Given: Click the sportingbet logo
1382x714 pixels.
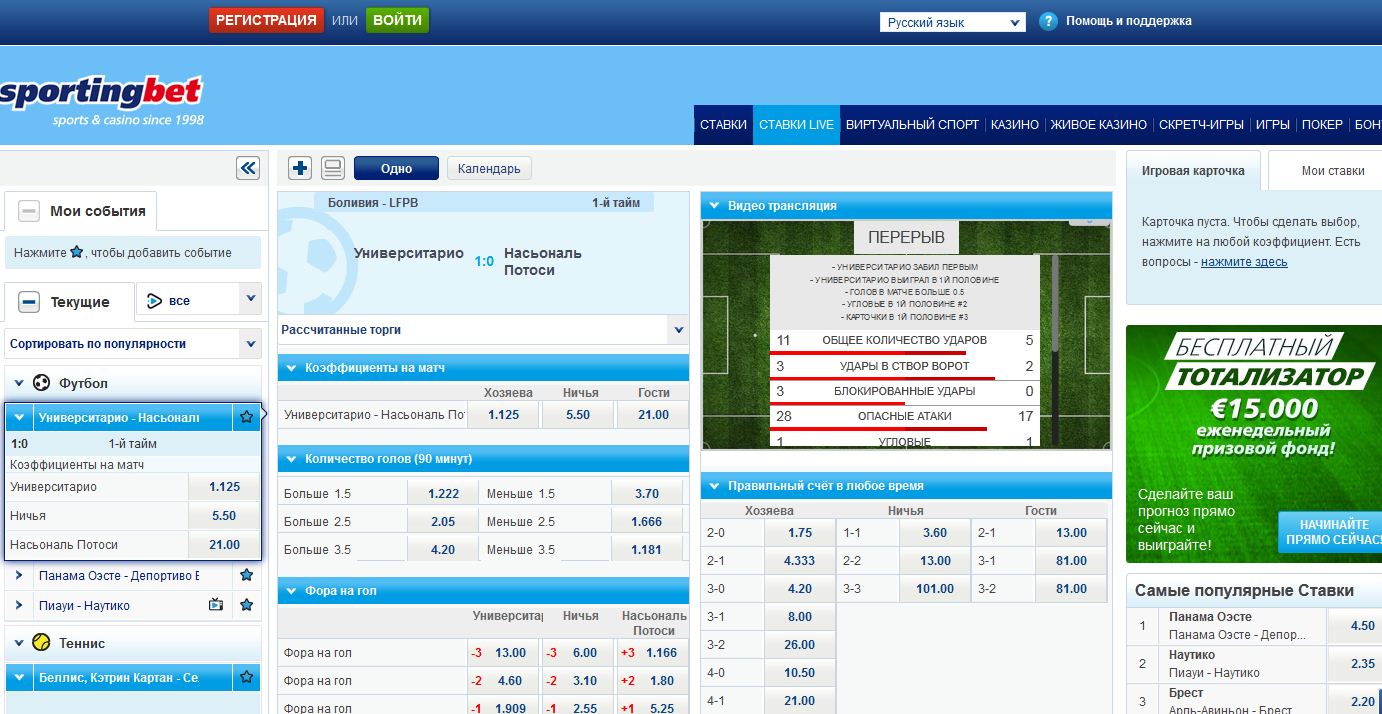Looking at the screenshot, I should point(101,100).
